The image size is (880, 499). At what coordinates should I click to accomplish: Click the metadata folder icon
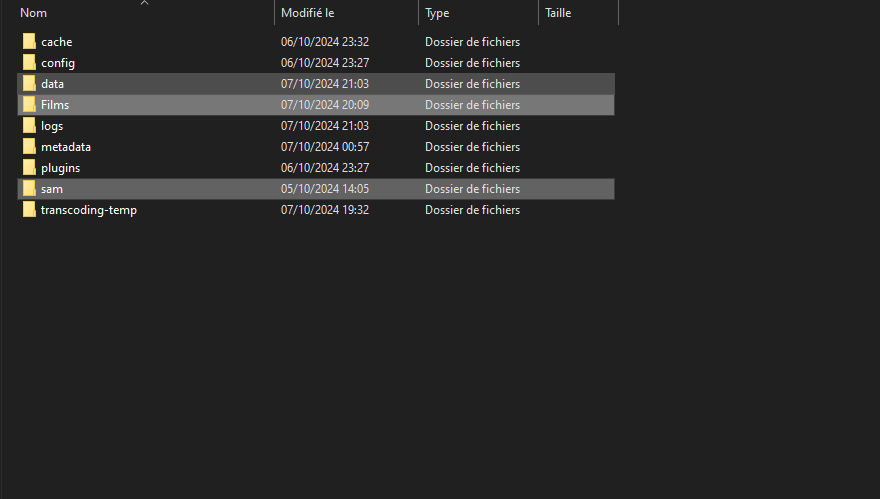(29, 147)
